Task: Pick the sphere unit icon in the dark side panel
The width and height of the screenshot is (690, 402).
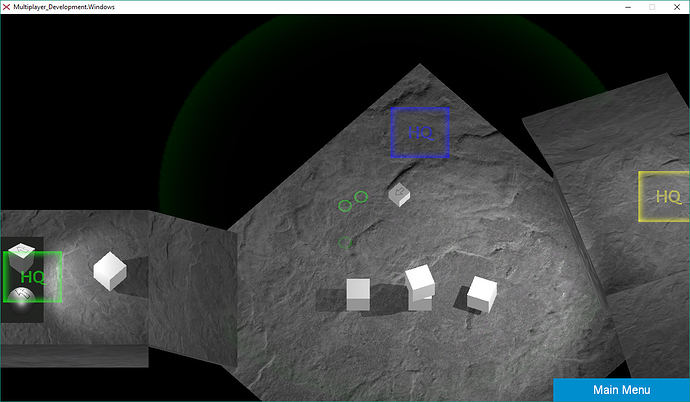Action: 21,299
